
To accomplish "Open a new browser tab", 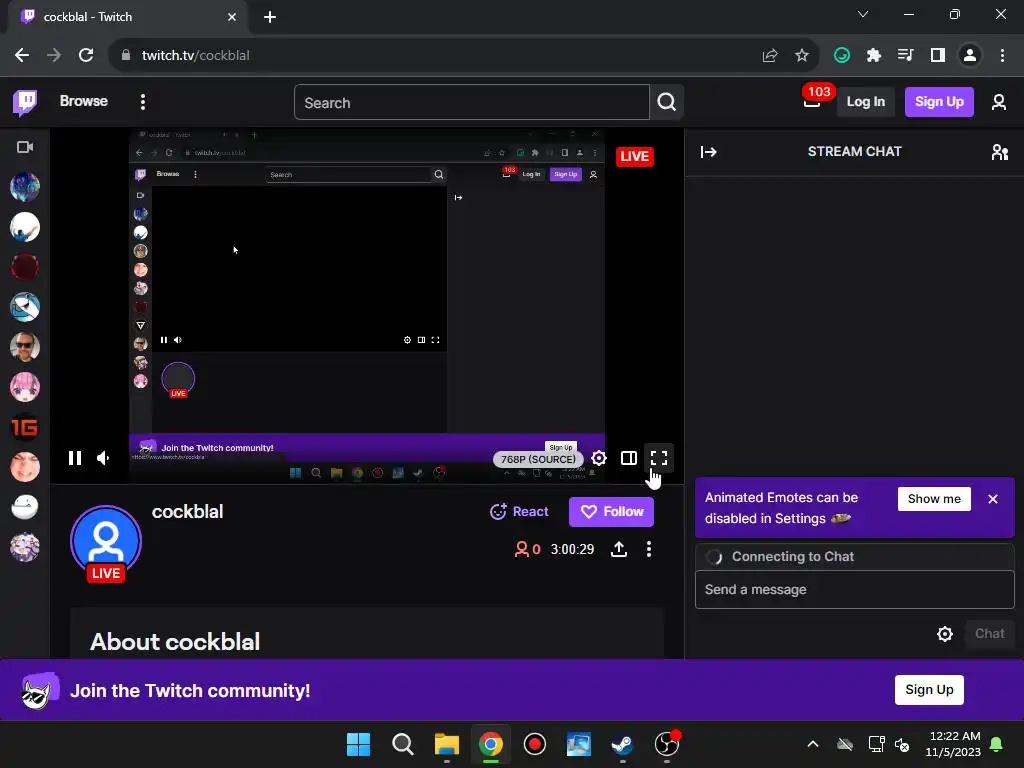I will tap(270, 18).
